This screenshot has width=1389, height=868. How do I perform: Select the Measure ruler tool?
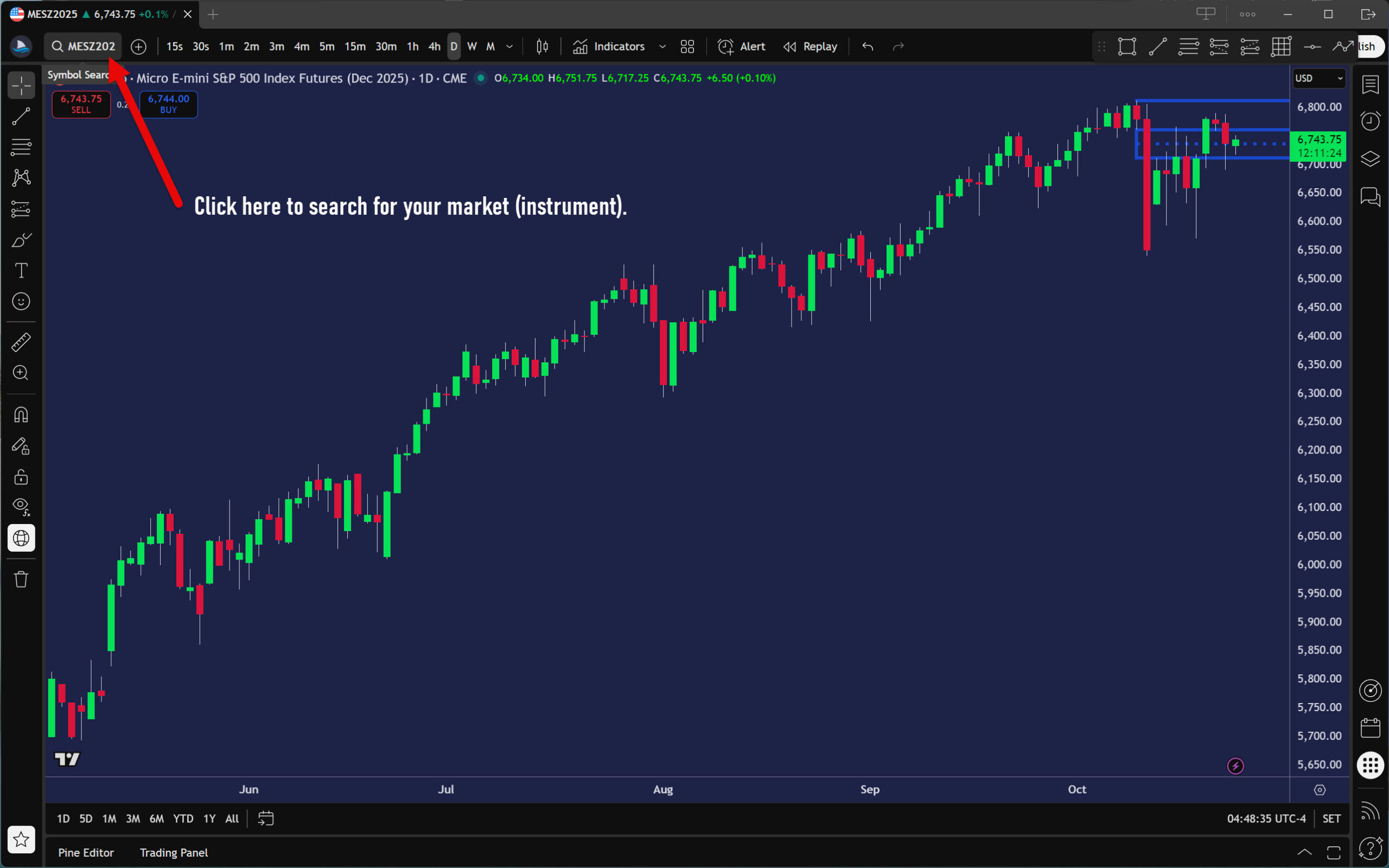coord(21,342)
